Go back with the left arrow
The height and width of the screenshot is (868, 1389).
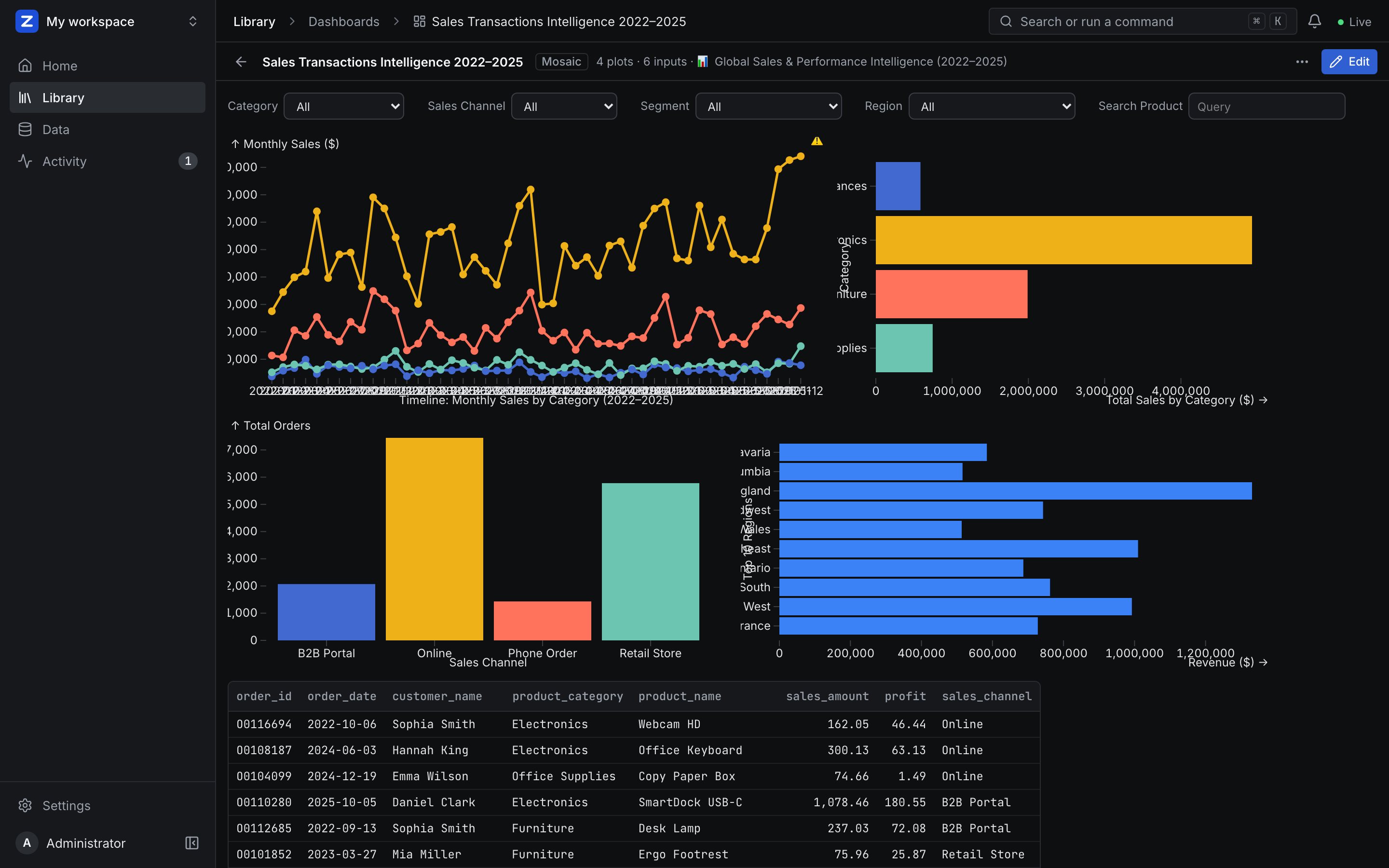coord(241,61)
